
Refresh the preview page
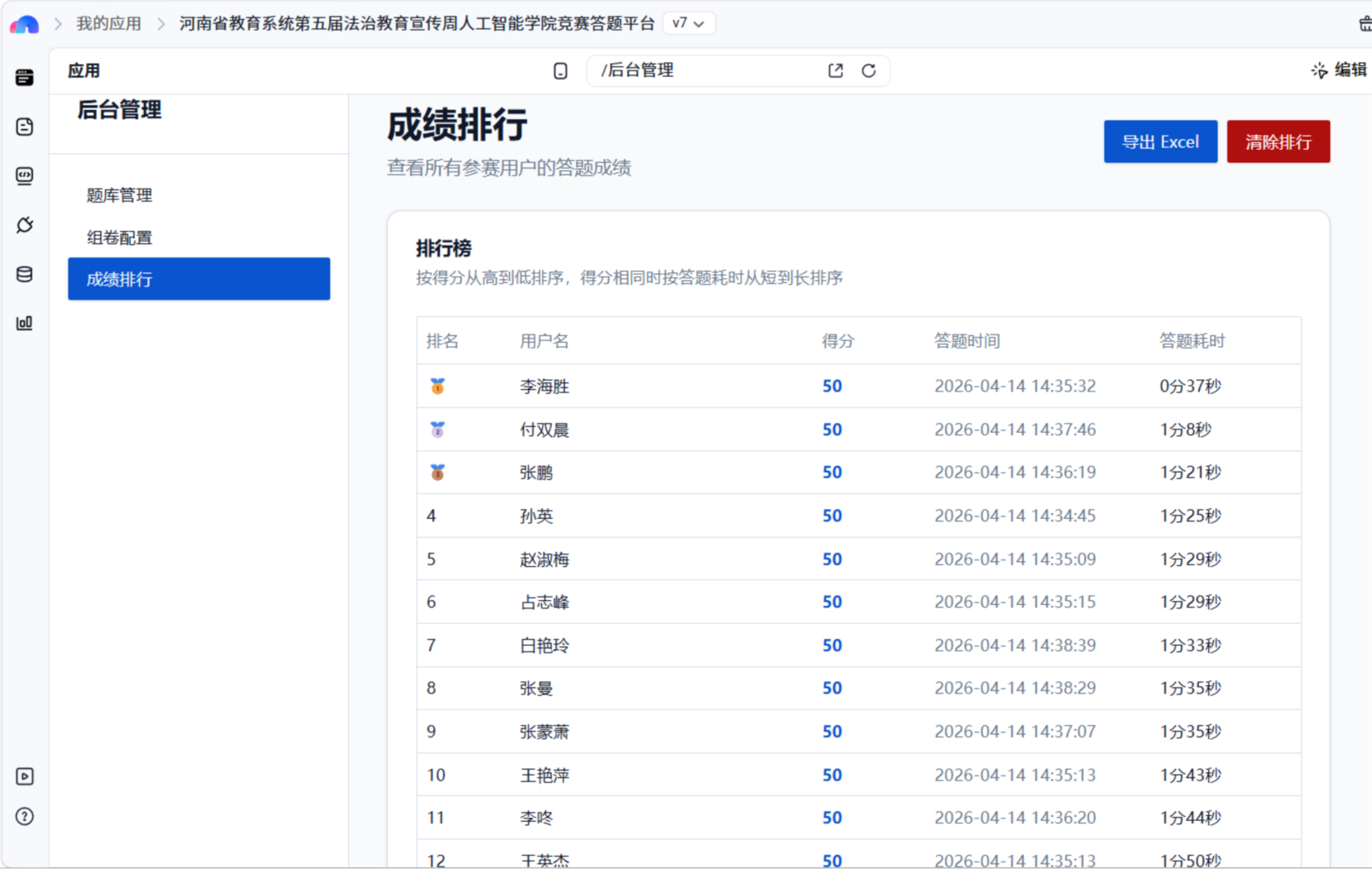click(x=868, y=71)
